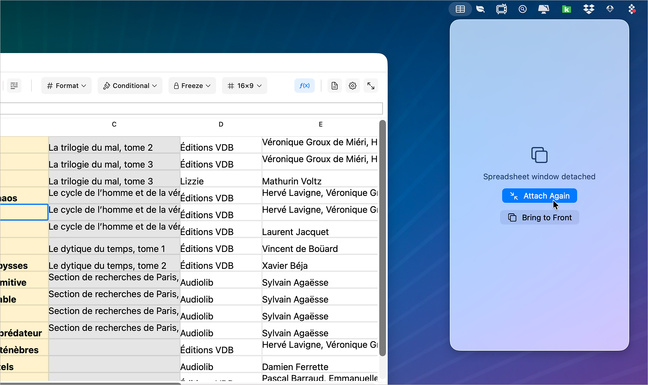The width and height of the screenshot is (648, 385).
Task: Expand the Freeze dropdown
Action: point(192,86)
